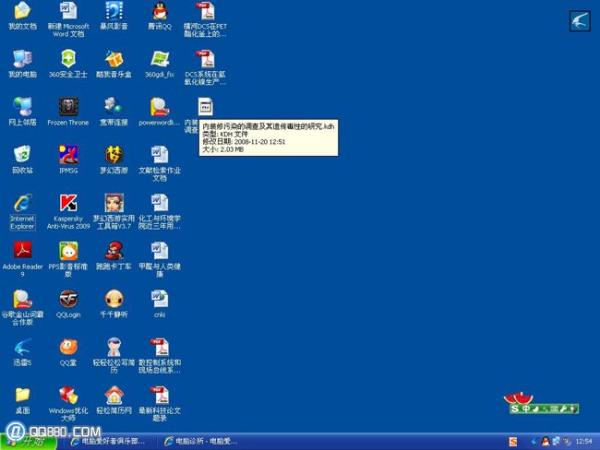Screen dimensions: 600x450
Task: Open the 360安全卫士 desktop icon
Action: 68,59
